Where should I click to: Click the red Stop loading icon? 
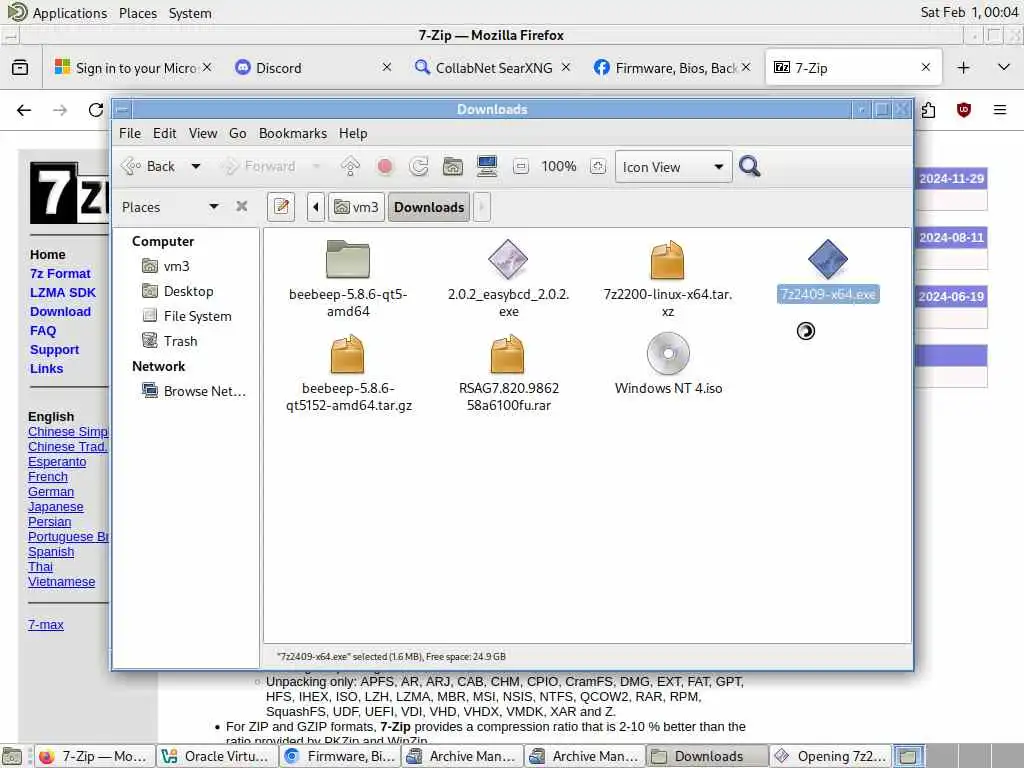click(x=385, y=167)
